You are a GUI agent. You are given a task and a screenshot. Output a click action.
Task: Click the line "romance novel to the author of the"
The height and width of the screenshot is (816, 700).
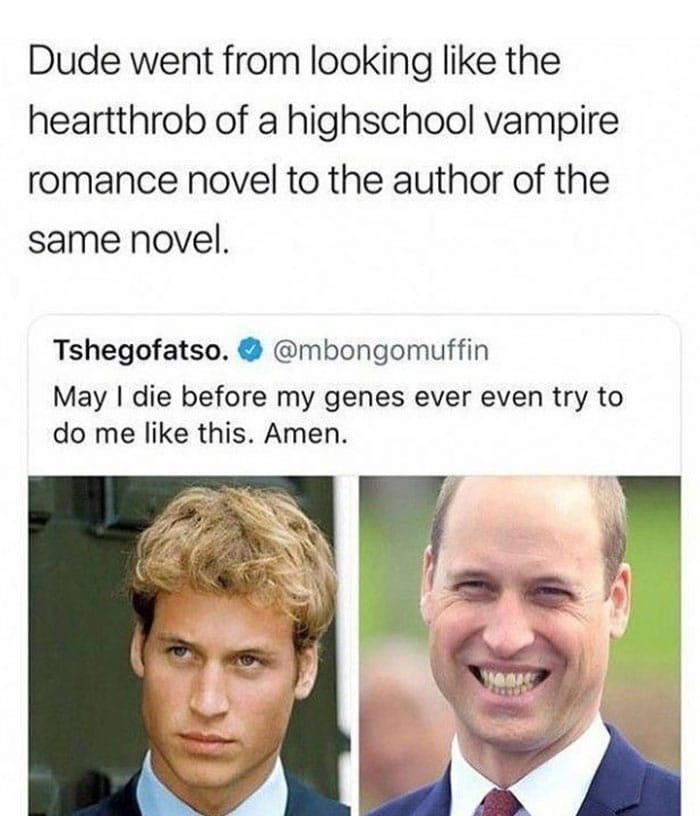click(319, 182)
